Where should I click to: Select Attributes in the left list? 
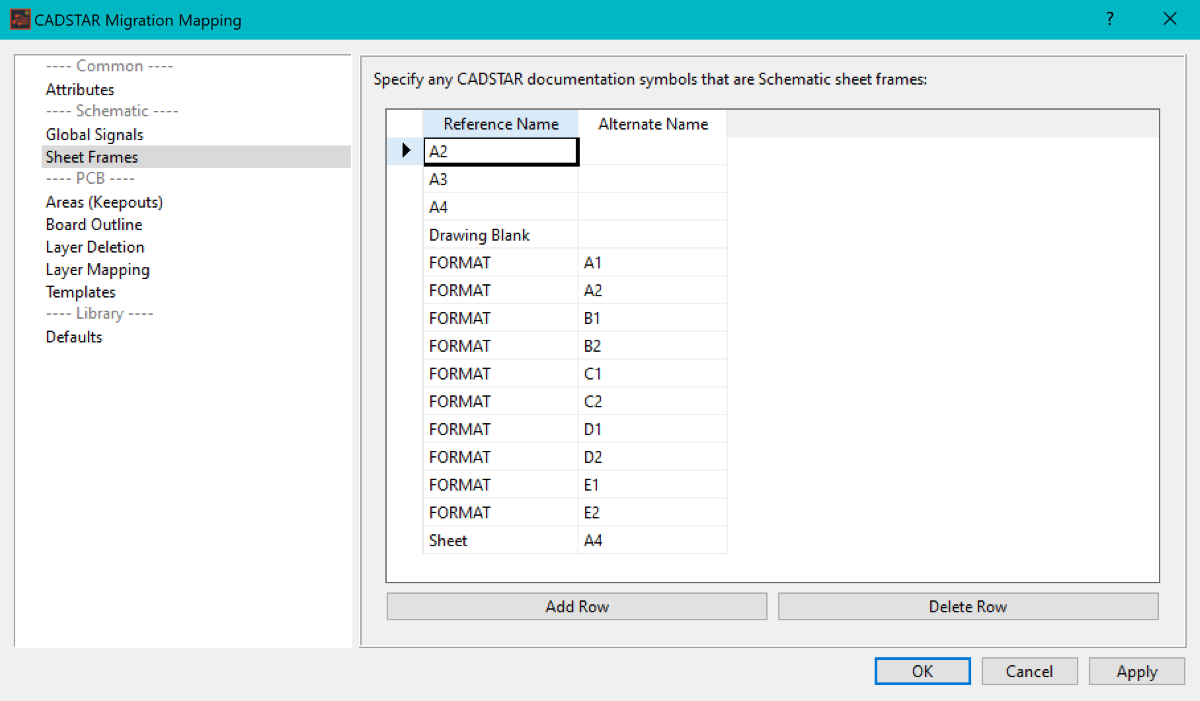click(80, 90)
